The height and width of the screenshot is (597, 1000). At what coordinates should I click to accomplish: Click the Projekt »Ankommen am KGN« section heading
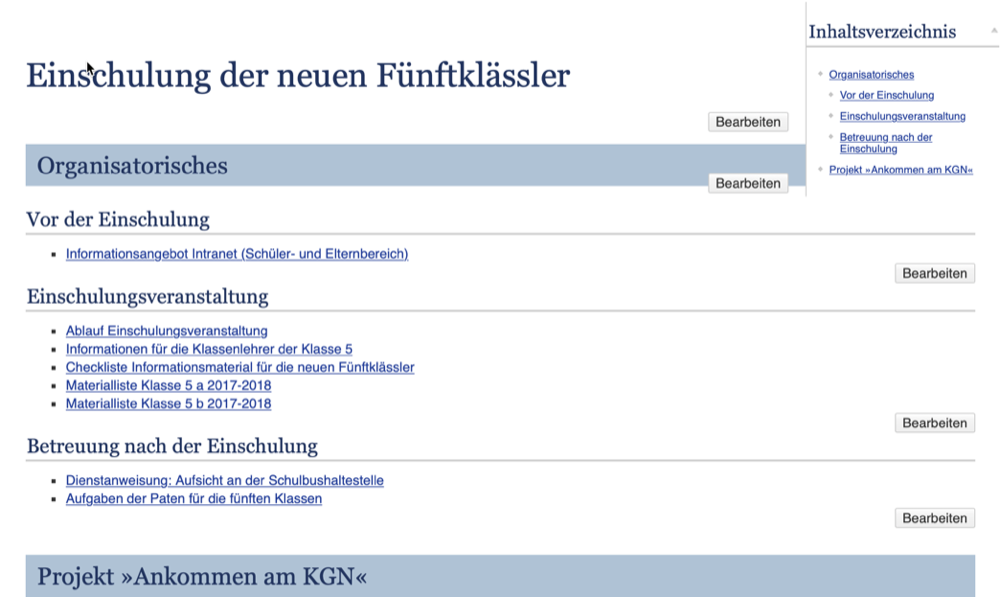202,577
